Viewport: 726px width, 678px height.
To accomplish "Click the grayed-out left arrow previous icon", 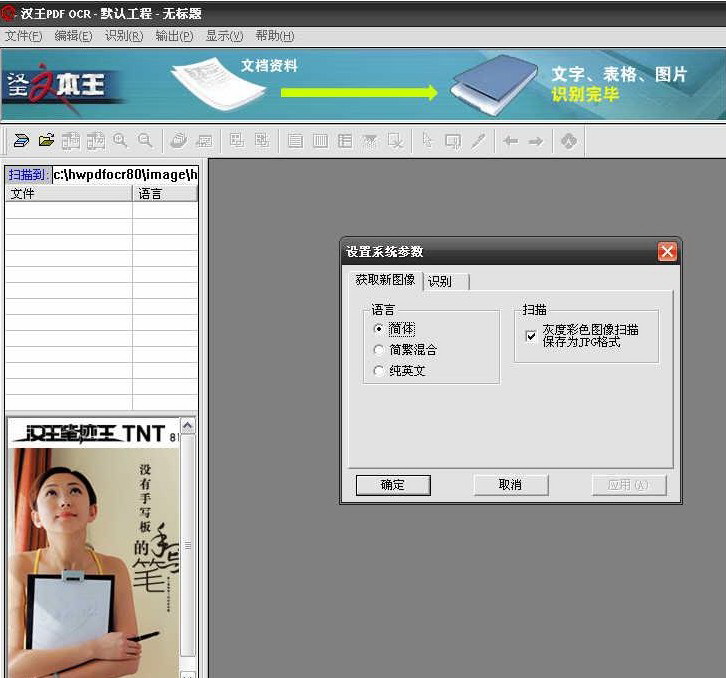I will click(511, 141).
